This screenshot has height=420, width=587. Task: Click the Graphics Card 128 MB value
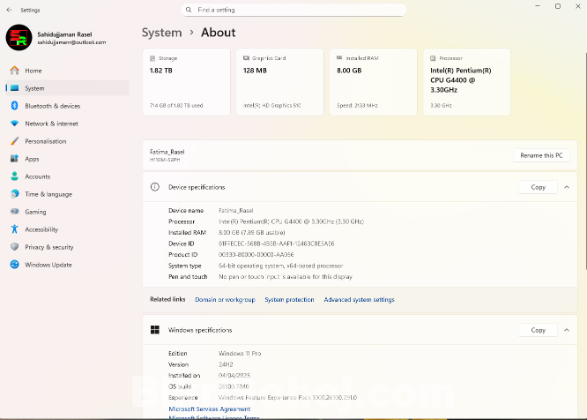(x=255, y=70)
